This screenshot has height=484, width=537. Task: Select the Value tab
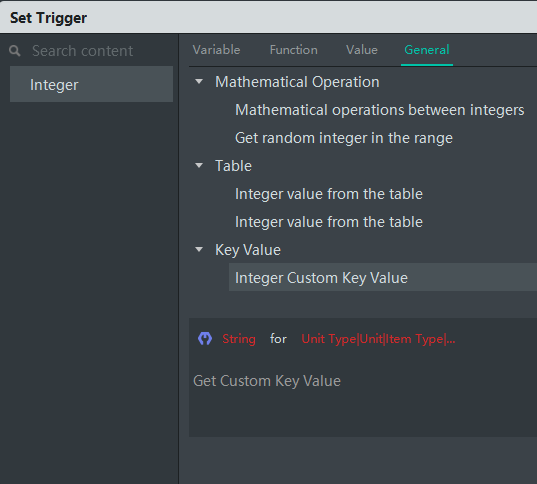click(x=362, y=50)
